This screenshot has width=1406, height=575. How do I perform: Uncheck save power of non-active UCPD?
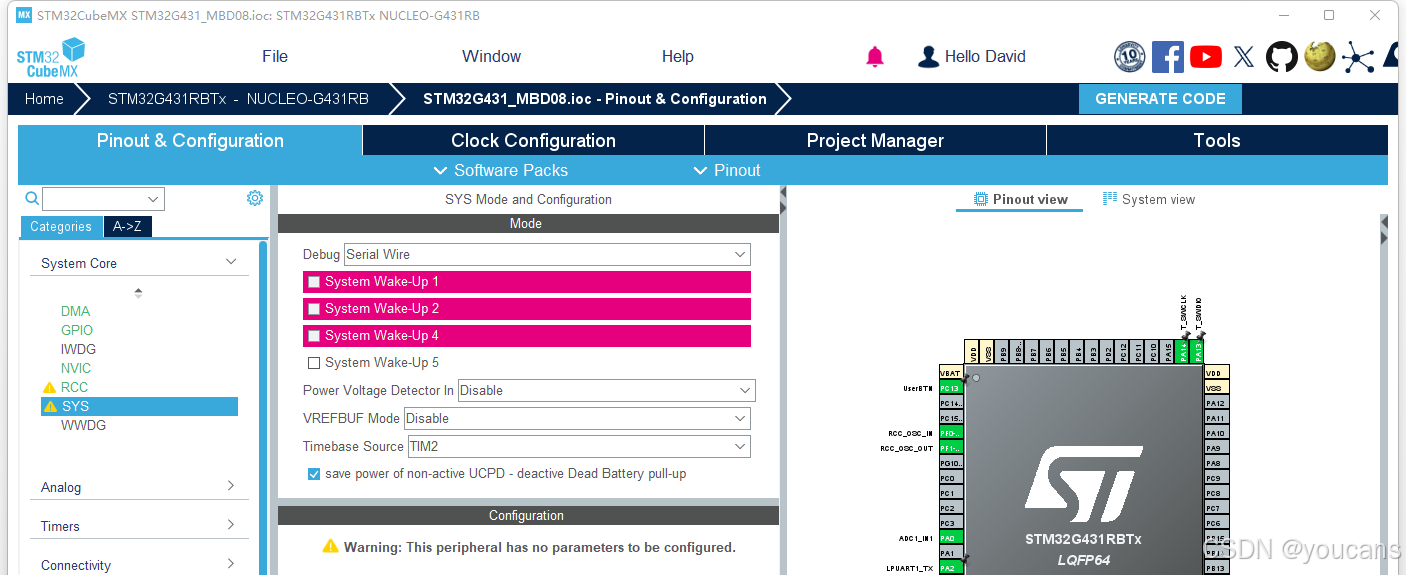(314, 474)
